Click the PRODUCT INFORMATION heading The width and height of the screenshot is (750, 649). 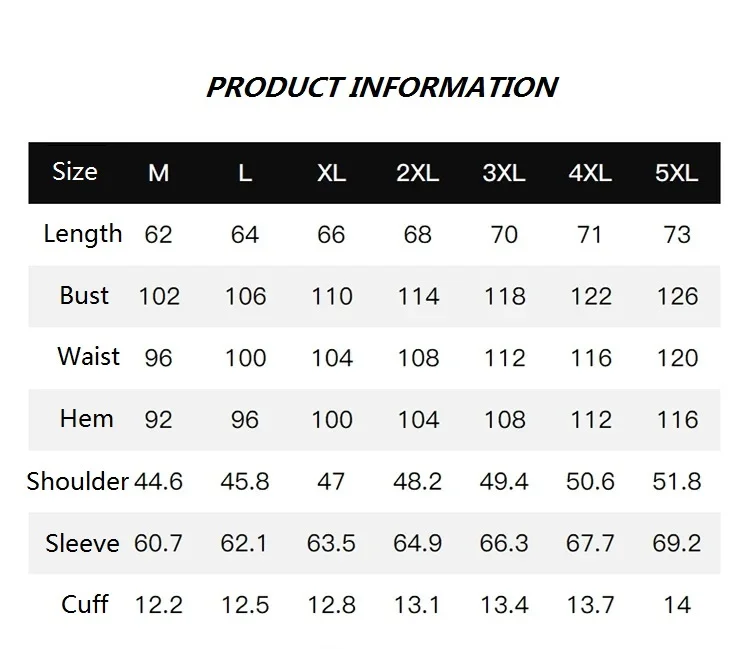pyautogui.click(x=382, y=88)
